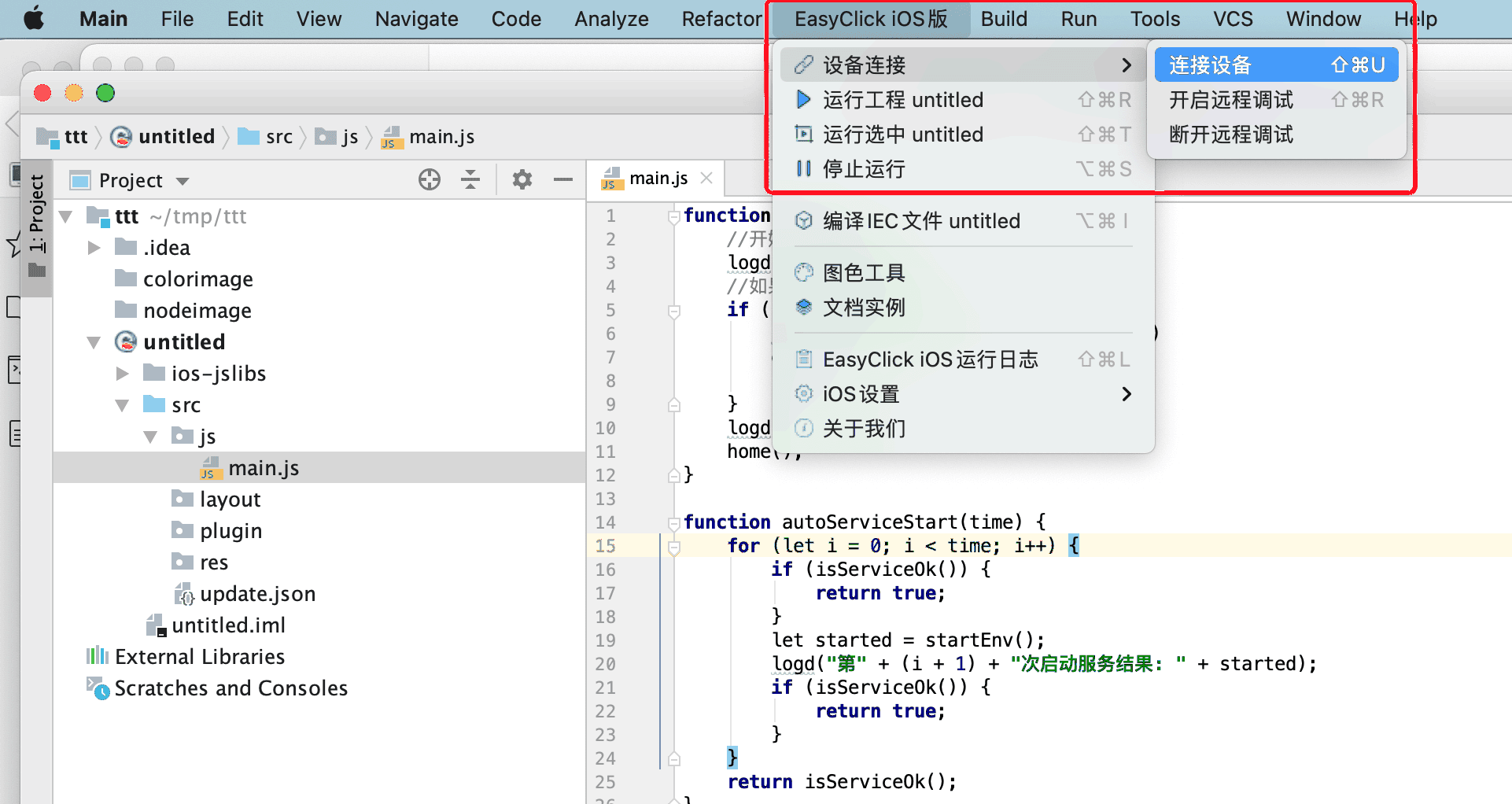Click 运行工程 untitled menu item

click(x=964, y=100)
